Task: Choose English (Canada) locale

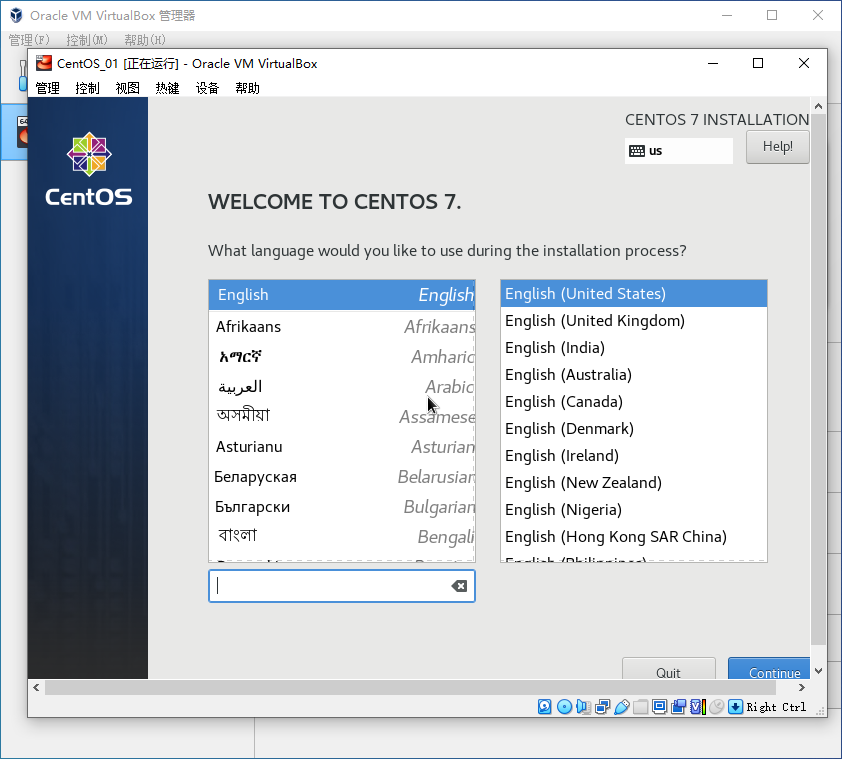Action: (x=634, y=402)
